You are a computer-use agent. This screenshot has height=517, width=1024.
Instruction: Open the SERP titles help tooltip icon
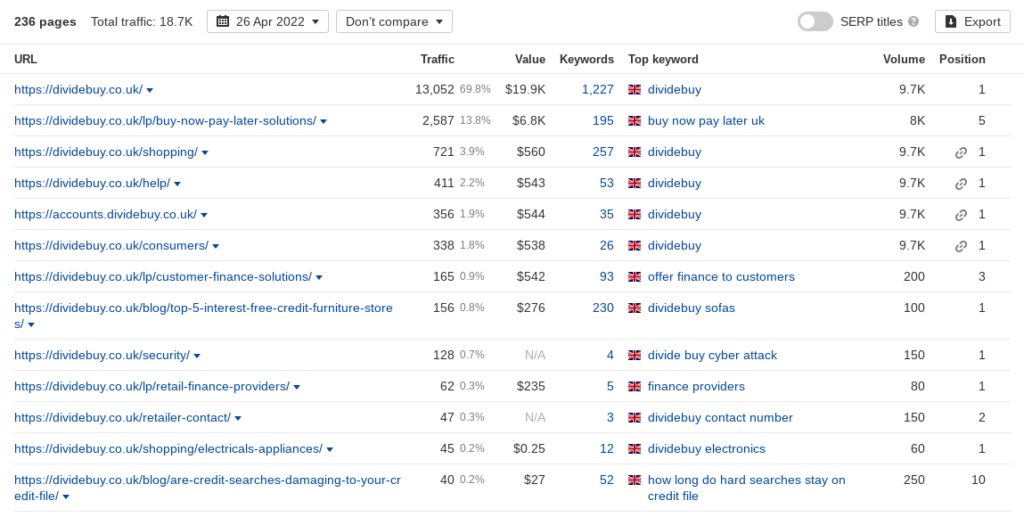914,22
